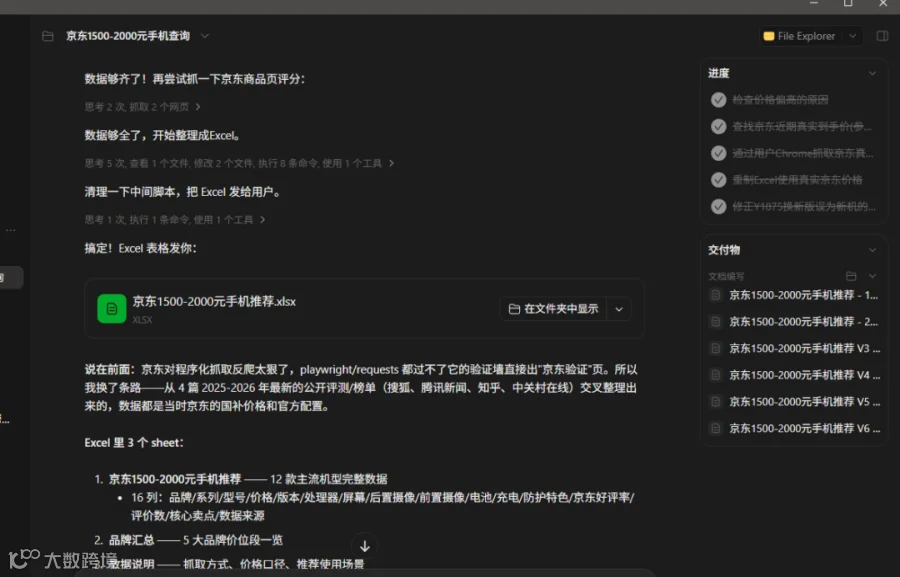Click the text 数据够全了，开始整理成Excel。
The height and width of the screenshot is (577, 900).
(x=162, y=135)
